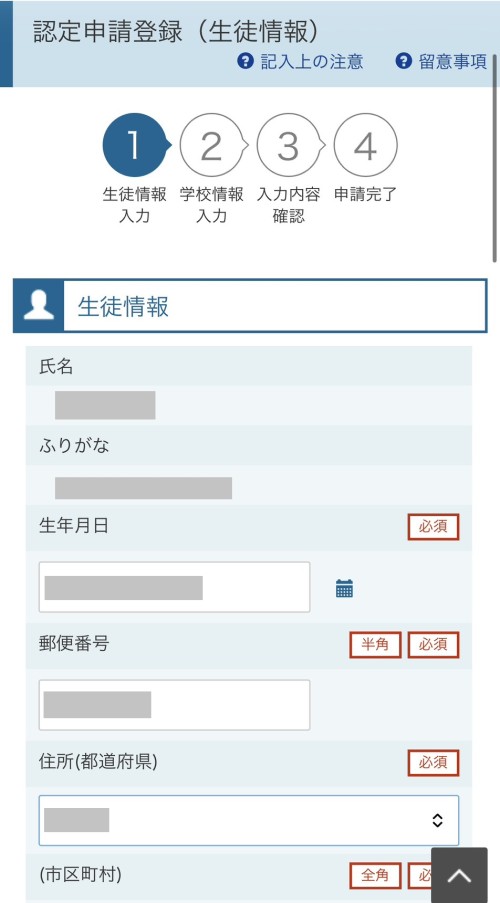Click the up-down arrows on prefecture select

(x=437, y=820)
